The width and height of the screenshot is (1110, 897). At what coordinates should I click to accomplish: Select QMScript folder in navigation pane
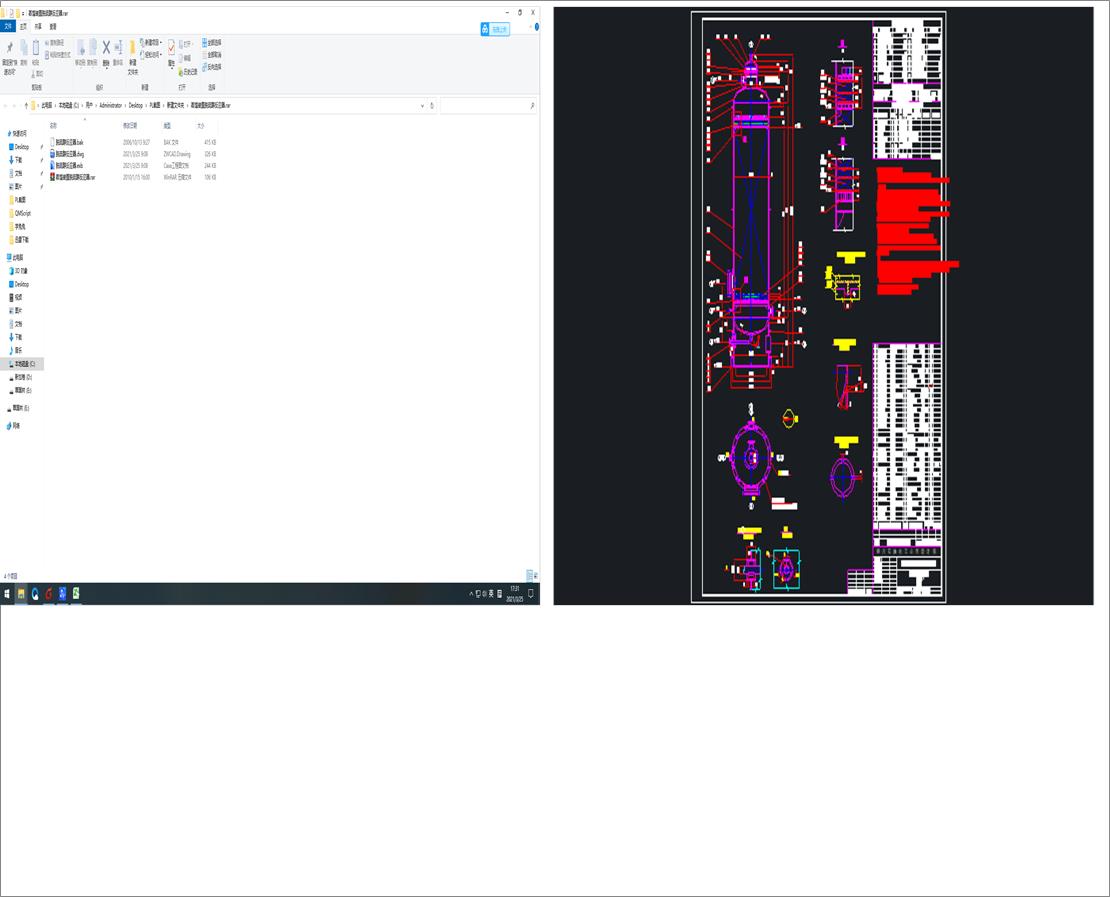pos(20,213)
